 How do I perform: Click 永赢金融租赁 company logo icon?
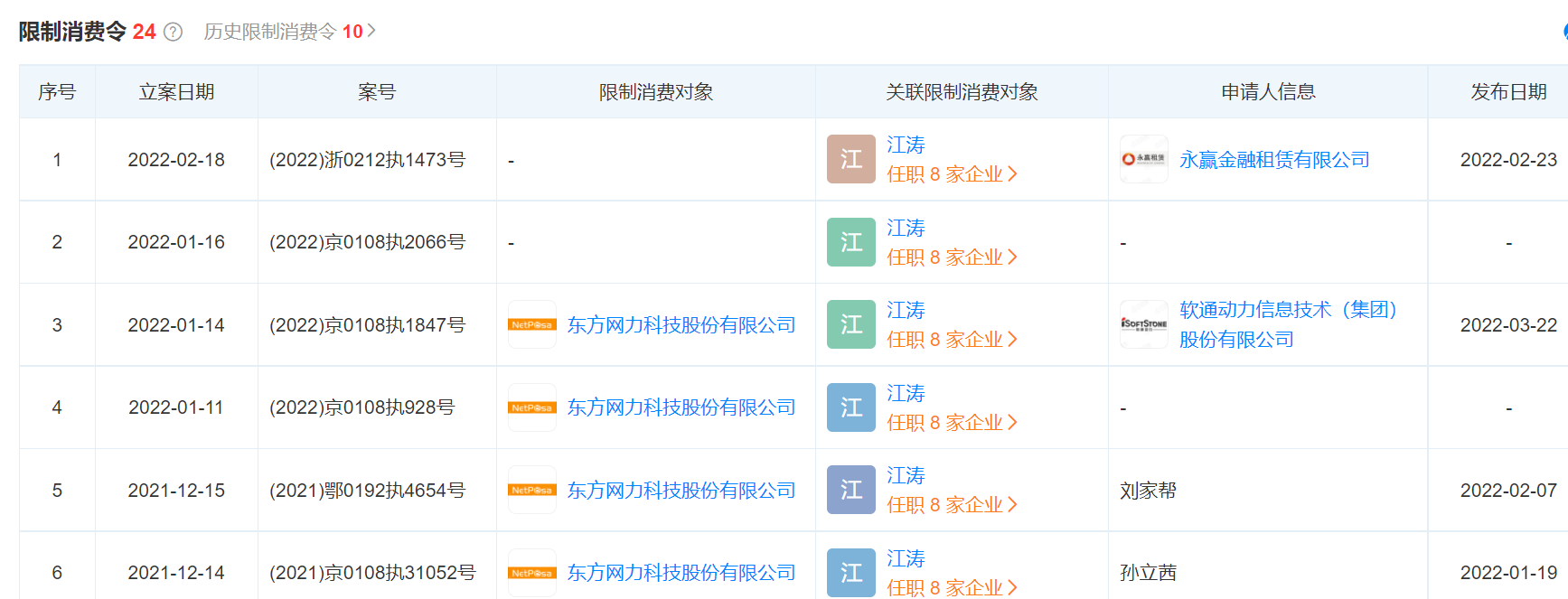[1143, 159]
